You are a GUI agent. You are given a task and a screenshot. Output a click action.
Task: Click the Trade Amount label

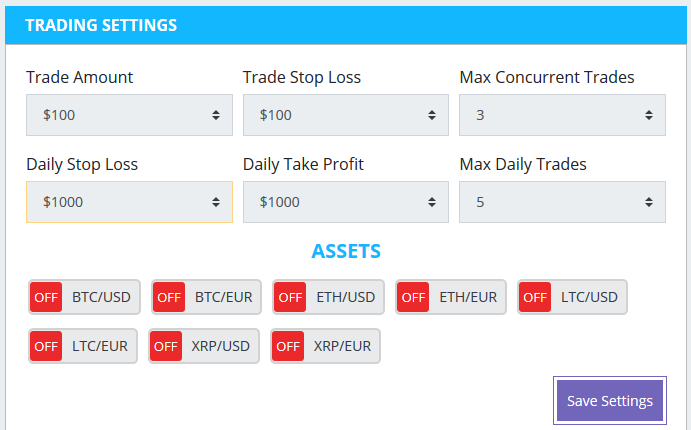(80, 77)
